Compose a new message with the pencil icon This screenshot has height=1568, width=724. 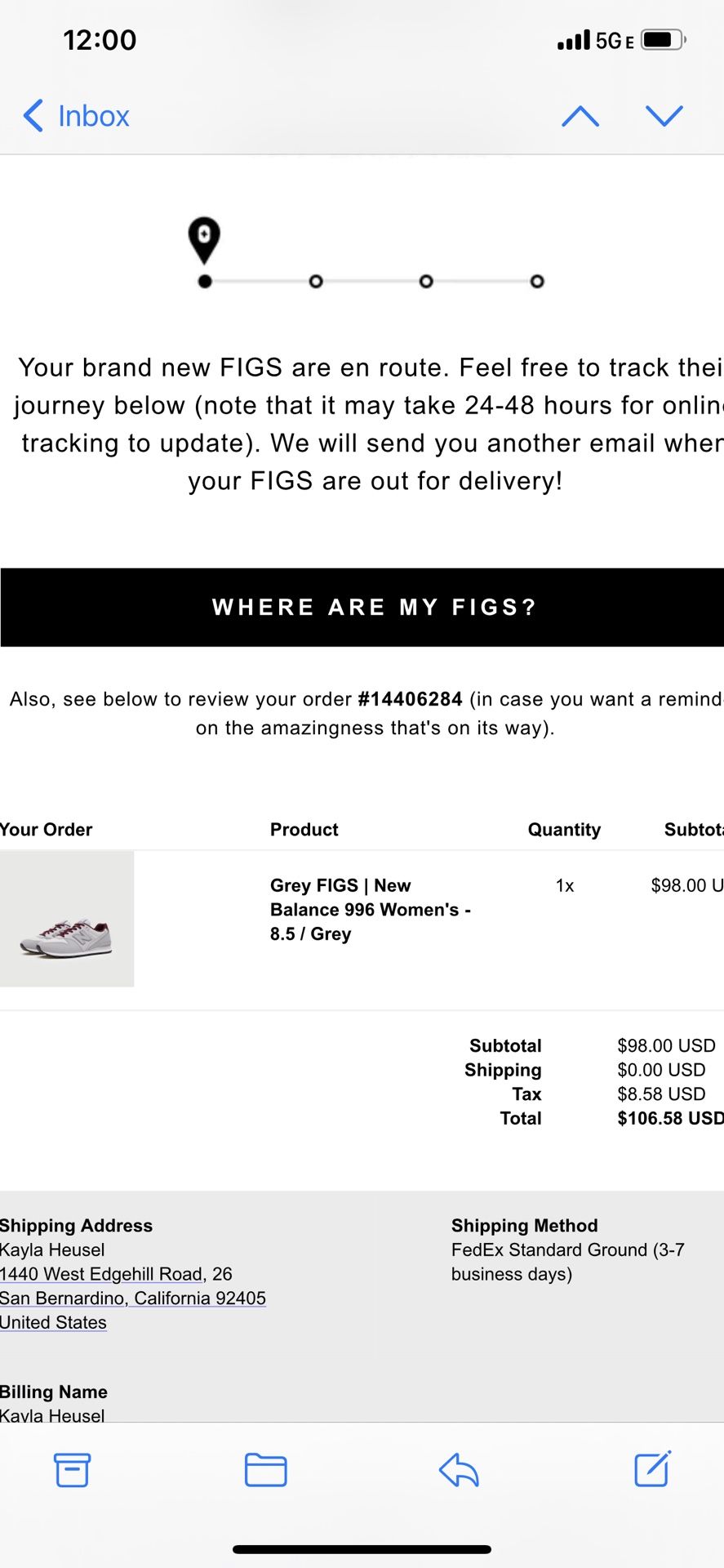tap(652, 1469)
